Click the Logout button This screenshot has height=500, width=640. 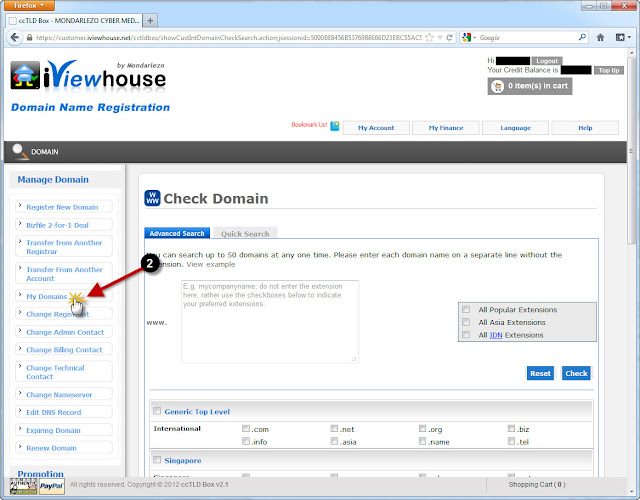tap(547, 61)
